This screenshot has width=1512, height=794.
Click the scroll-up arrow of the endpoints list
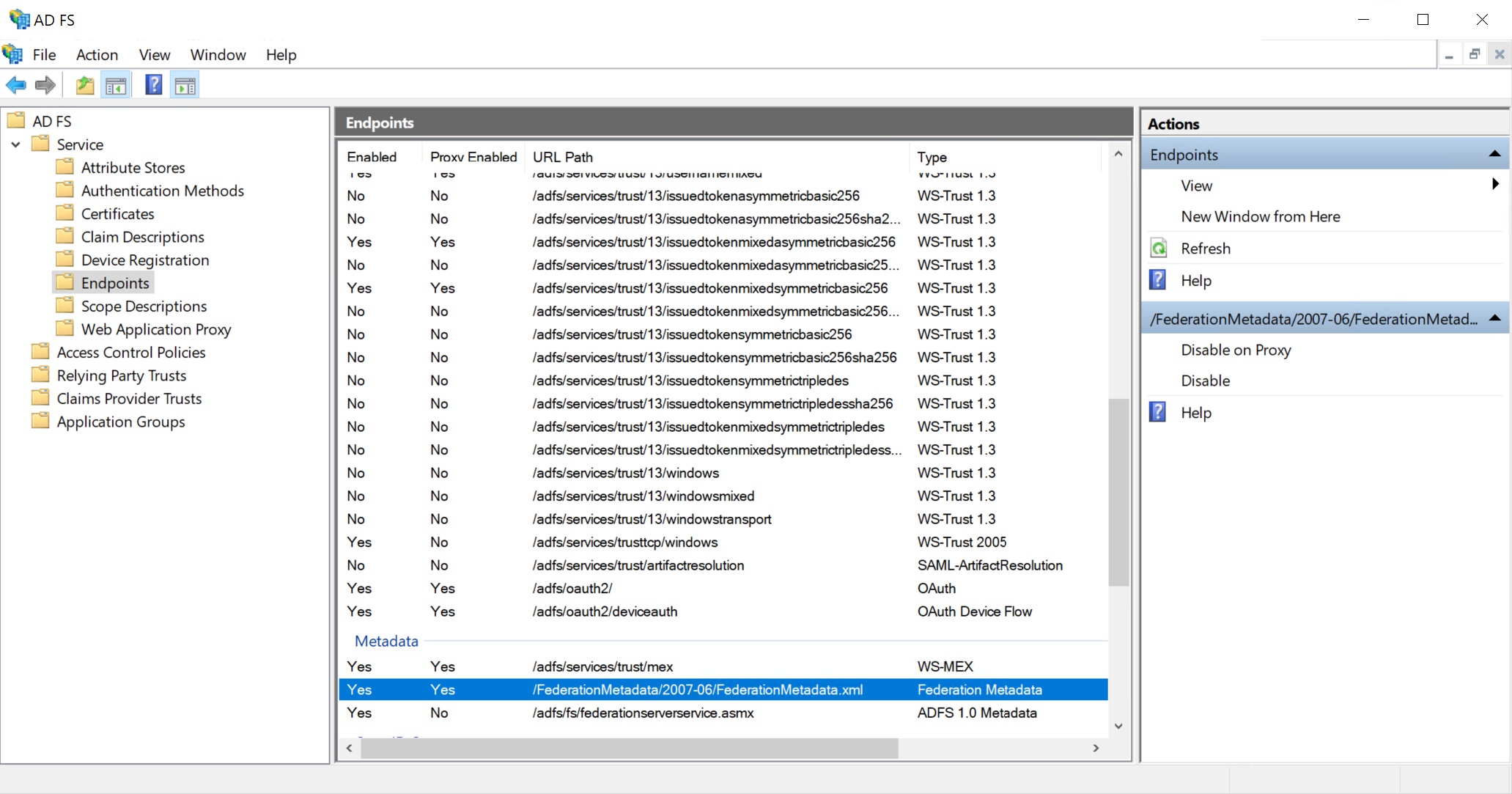tap(1118, 154)
